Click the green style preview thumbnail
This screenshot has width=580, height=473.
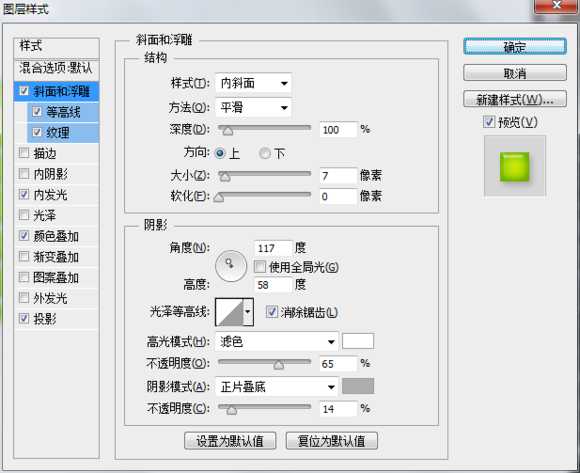click(x=515, y=166)
